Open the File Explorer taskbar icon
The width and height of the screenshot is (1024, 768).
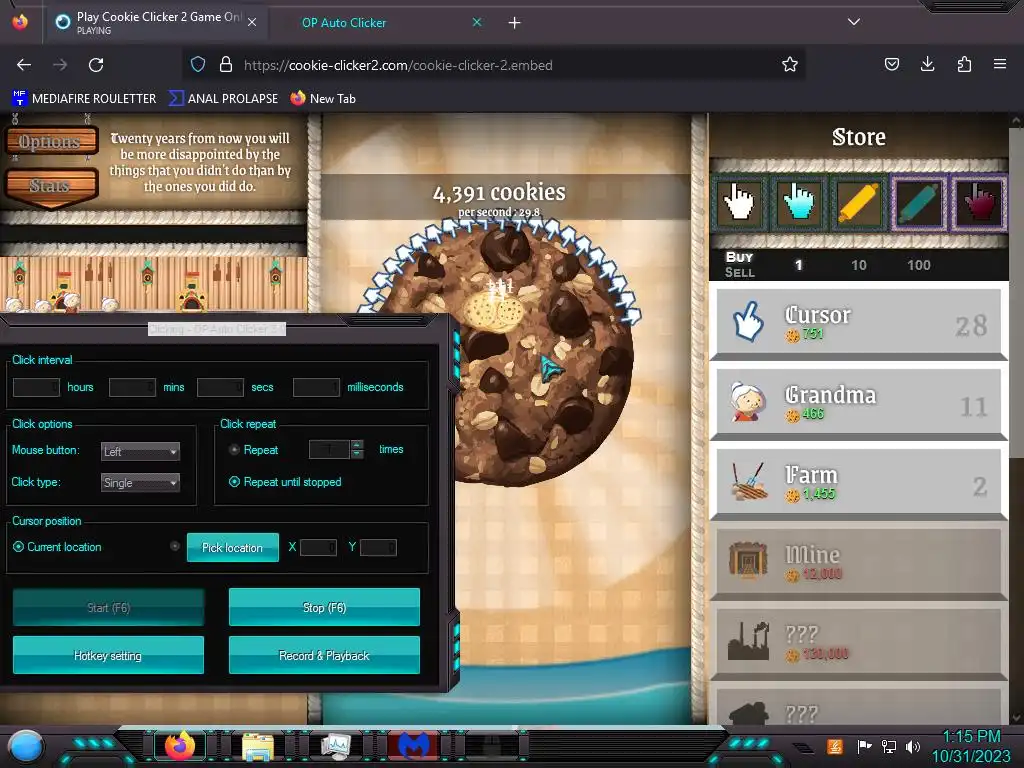point(258,746)
